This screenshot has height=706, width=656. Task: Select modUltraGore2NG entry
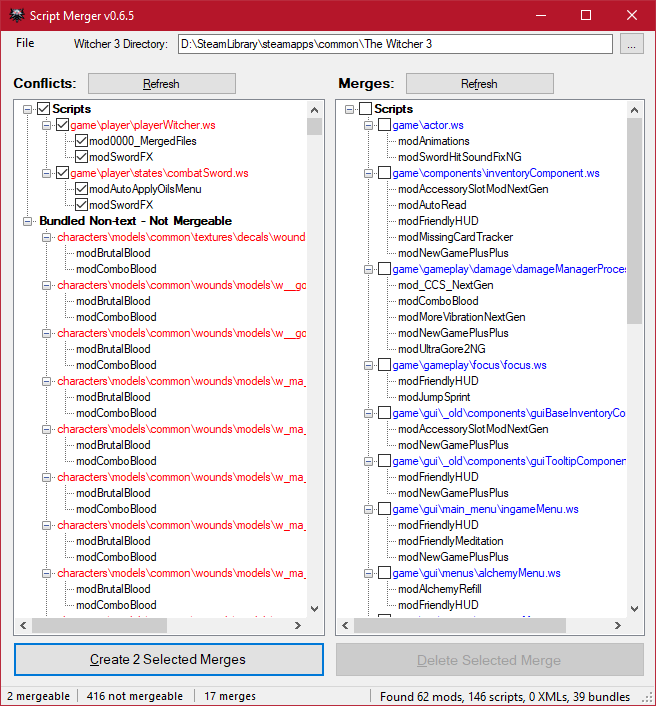442,349
